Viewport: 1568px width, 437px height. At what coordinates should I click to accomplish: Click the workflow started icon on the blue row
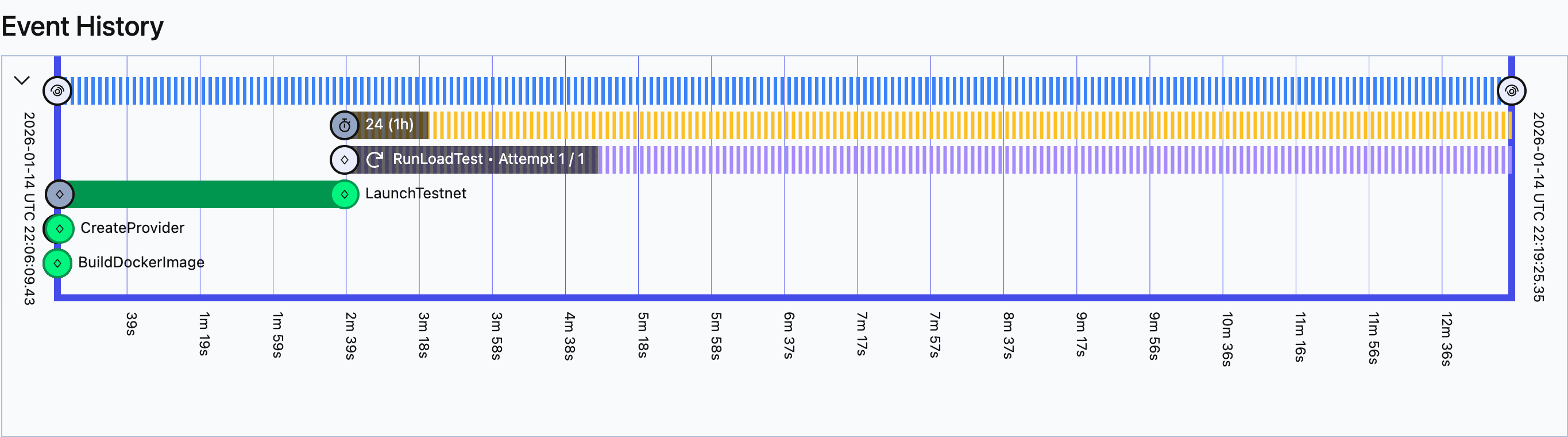57,91
